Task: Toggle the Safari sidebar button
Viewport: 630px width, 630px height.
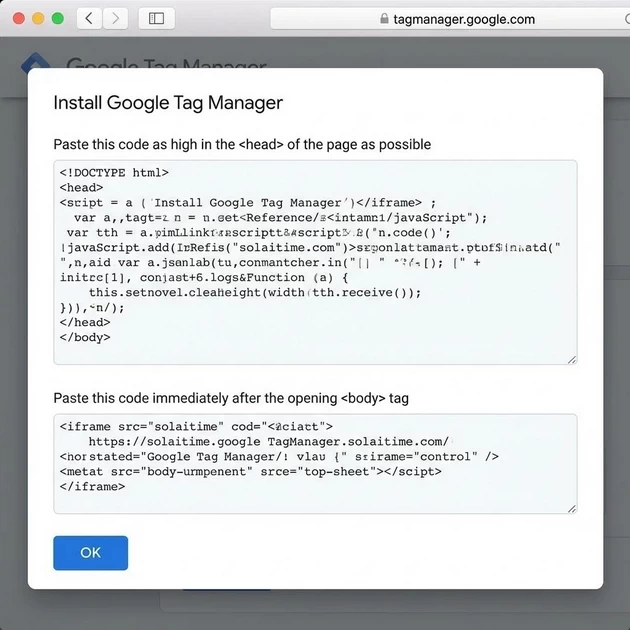Action: tap(156, 18)
